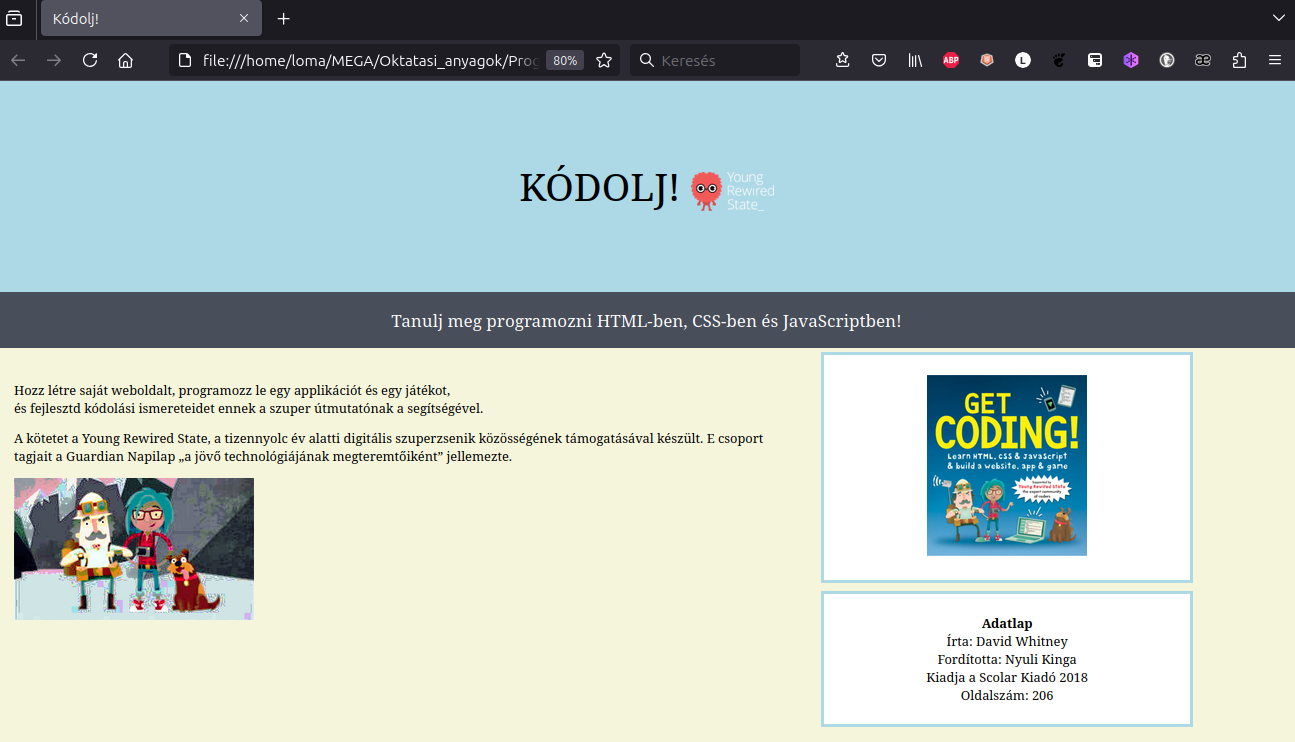Click the cartoon characters illustration
This screenshot has height=742, width=1295.
pos(134,549)
